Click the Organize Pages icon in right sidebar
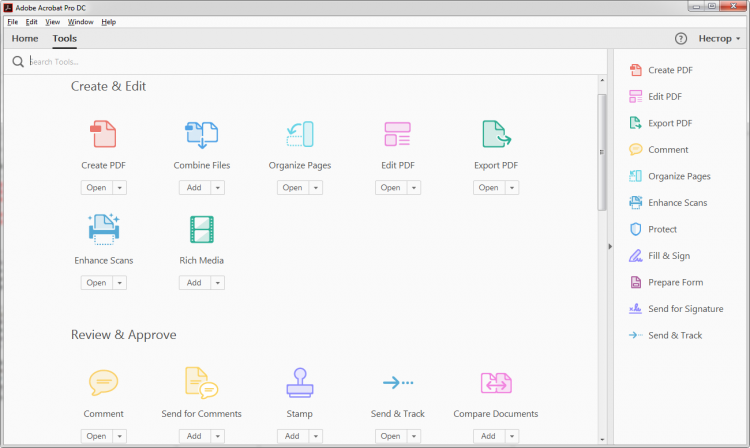750x448 pixels. pos(636,176)
